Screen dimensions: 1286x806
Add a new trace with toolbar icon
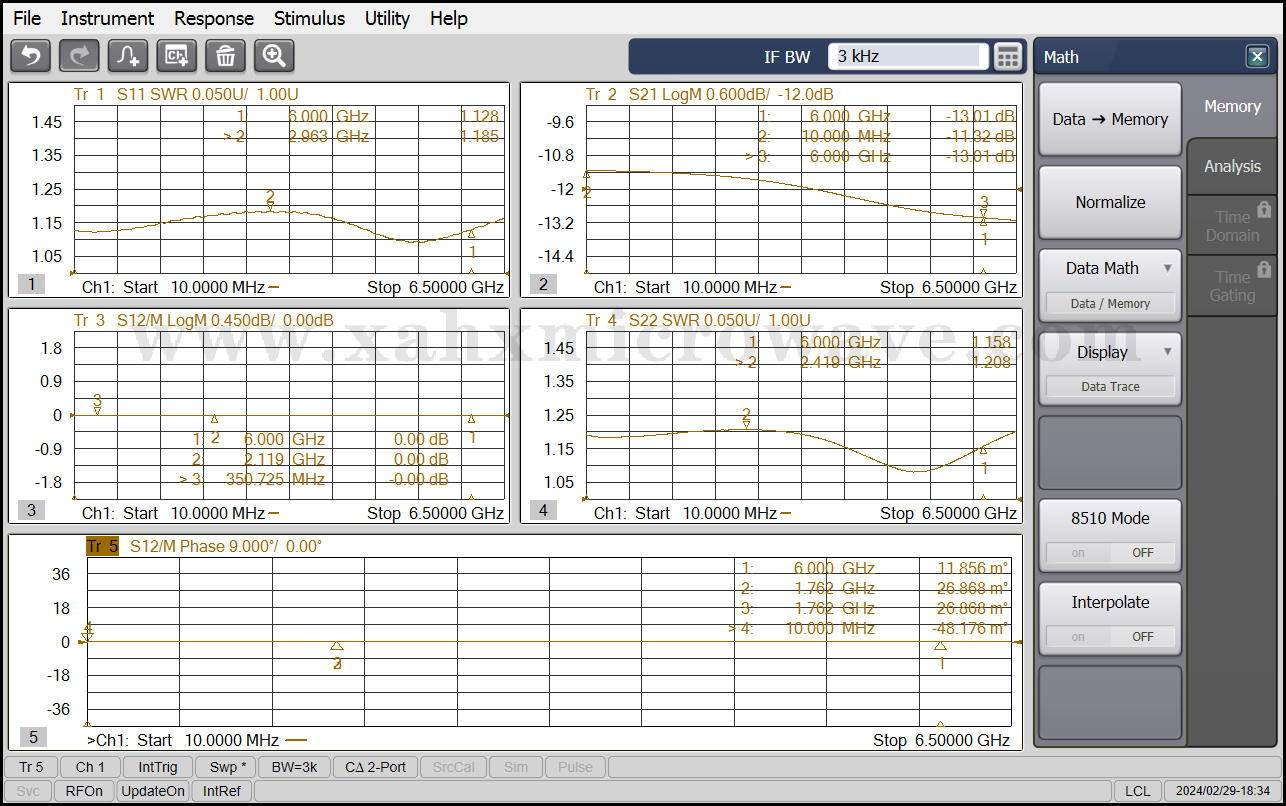click(128, 56)
